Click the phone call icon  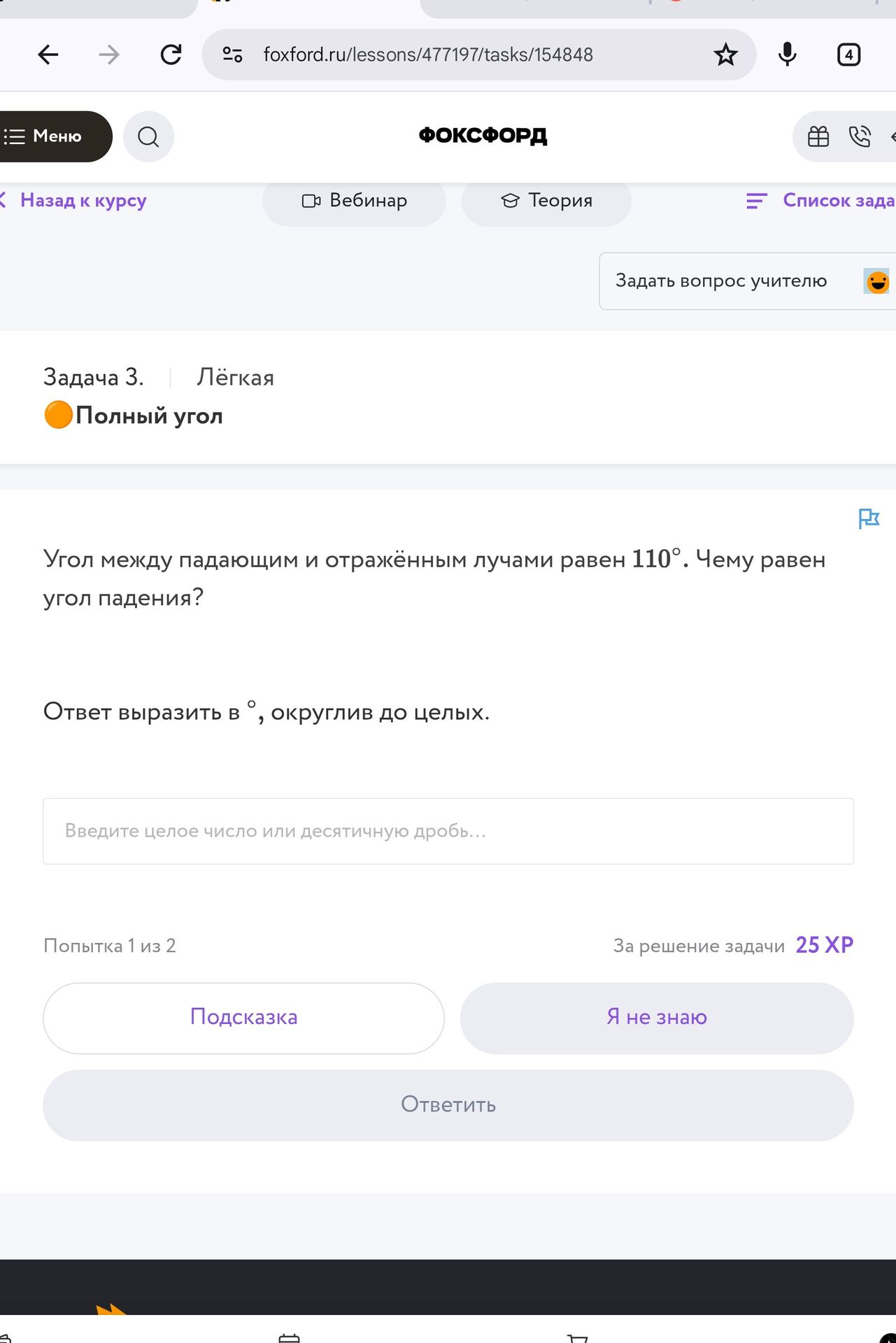(x=859, y=136)
